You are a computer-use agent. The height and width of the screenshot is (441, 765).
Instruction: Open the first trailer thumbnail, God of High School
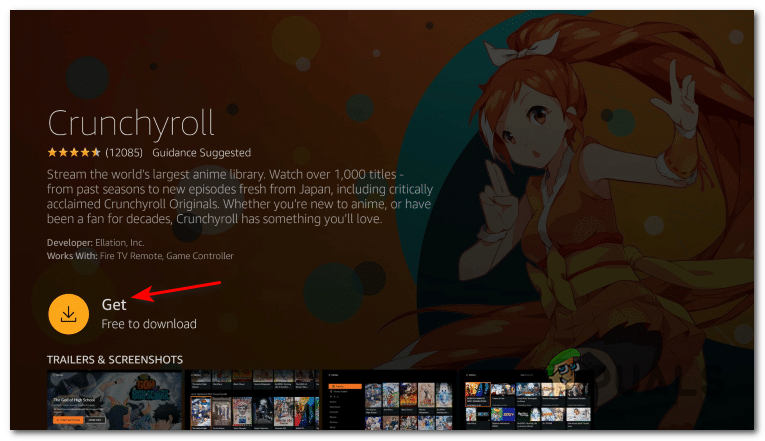coord(114,400)
